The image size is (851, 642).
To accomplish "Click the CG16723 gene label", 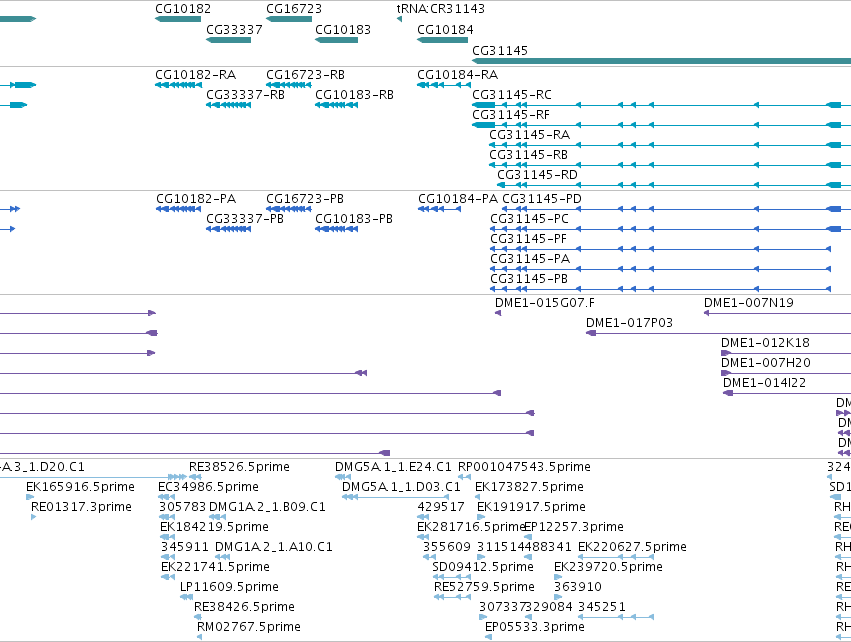I will pos(294,9).
